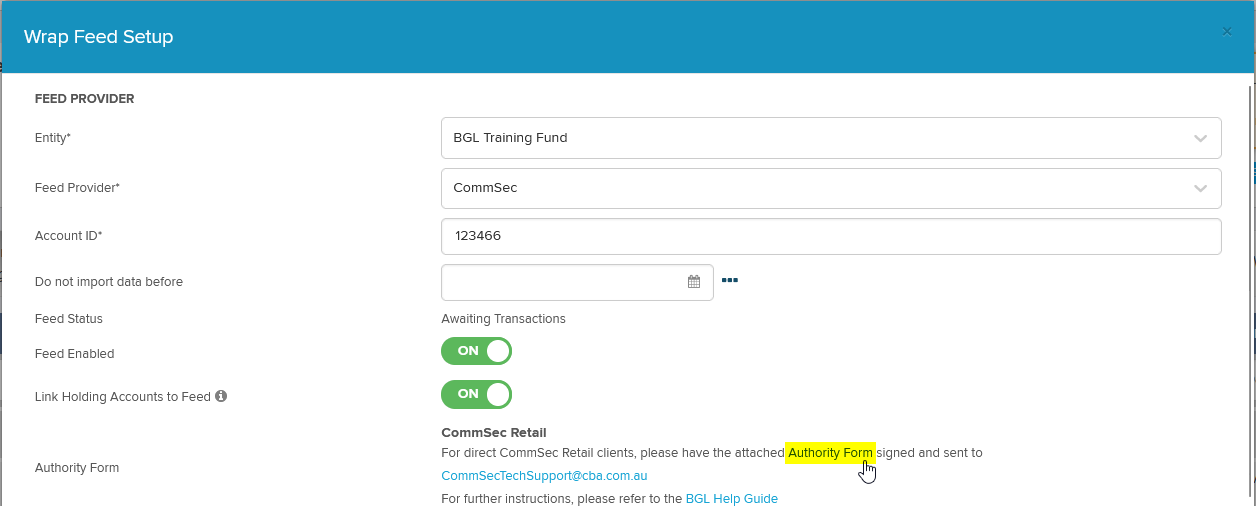Click the Do not import data before date field

pyautogui.click(x=577, y=282)
